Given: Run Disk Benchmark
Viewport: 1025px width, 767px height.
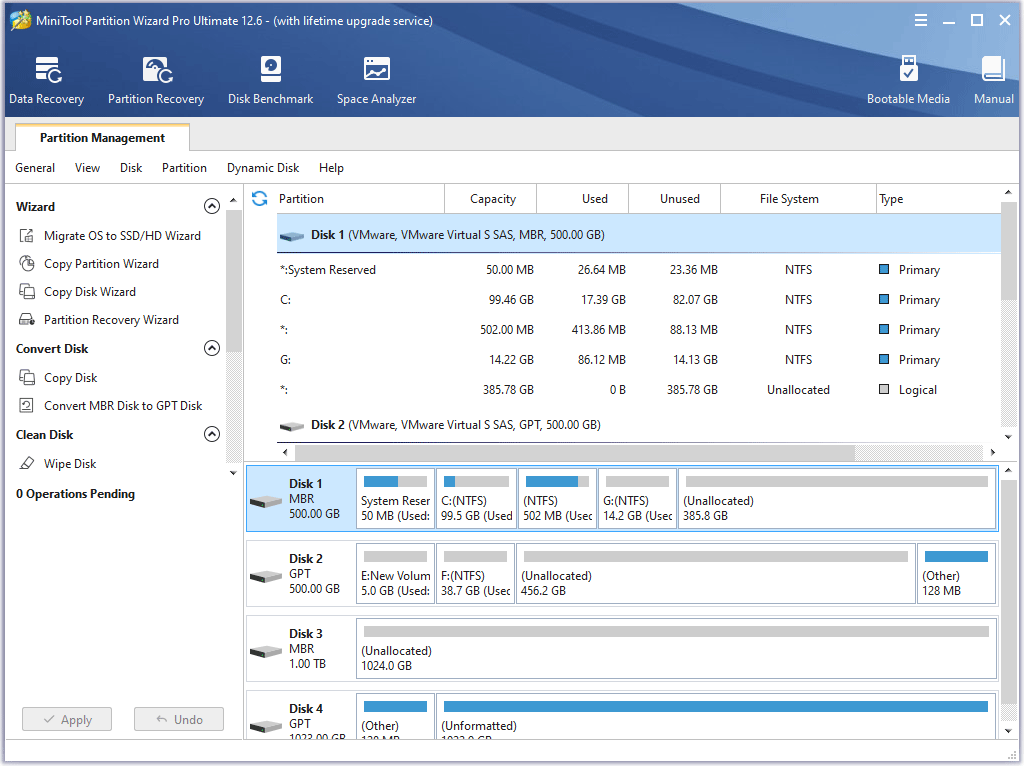Looking at the screenshot, I should [x=270, y=79].
